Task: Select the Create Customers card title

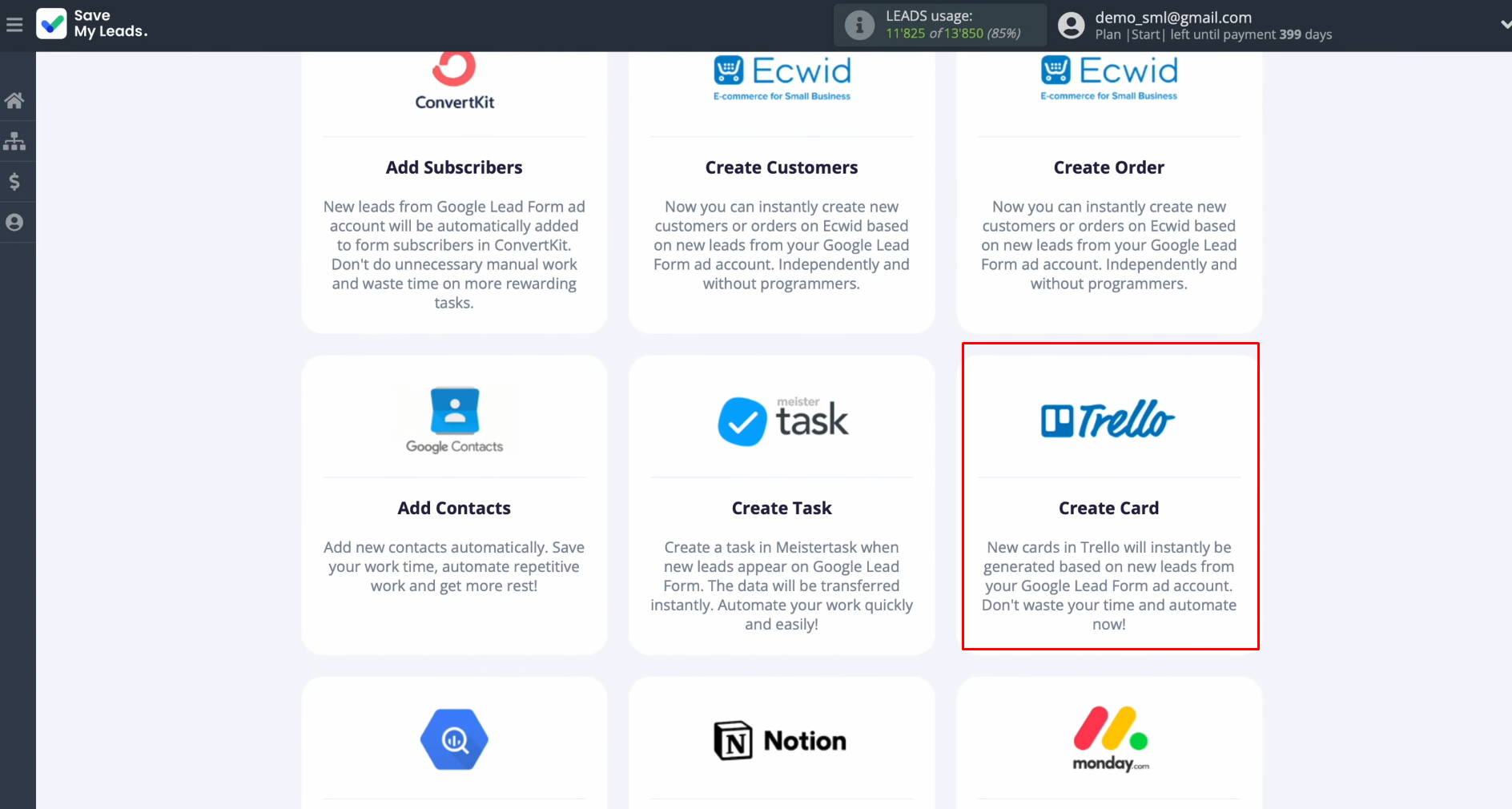Action: point(782,167)
